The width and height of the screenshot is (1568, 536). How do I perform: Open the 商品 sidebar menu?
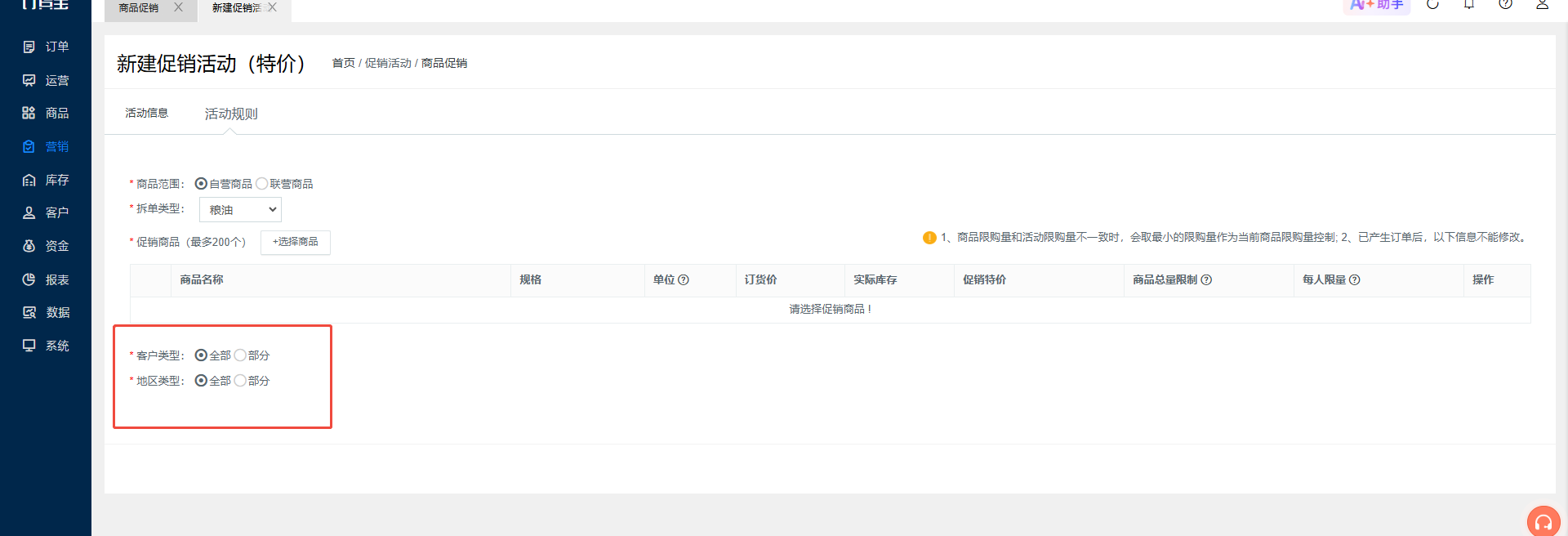pos(46,113)
